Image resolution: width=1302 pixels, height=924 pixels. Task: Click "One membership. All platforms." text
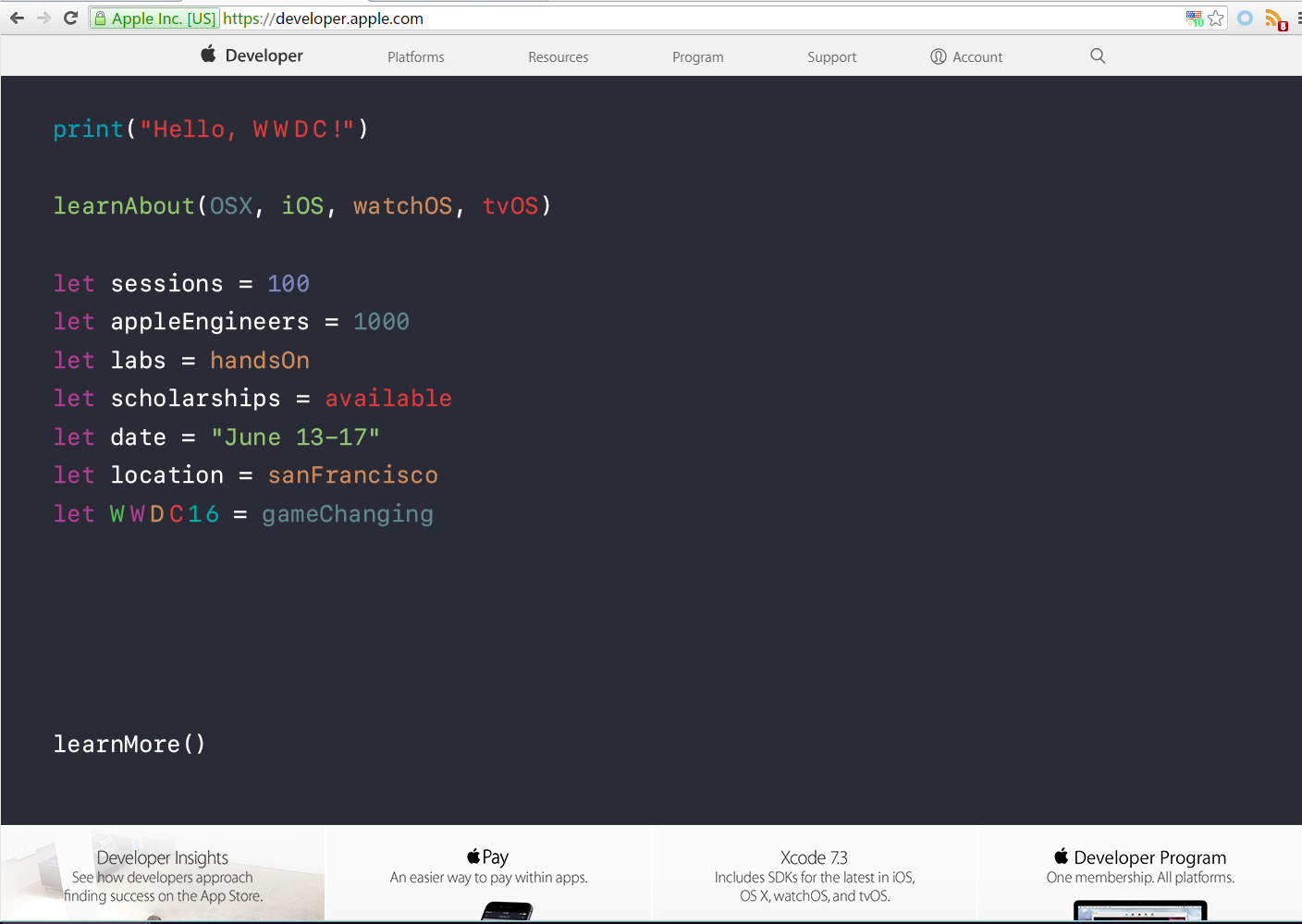1140,878
